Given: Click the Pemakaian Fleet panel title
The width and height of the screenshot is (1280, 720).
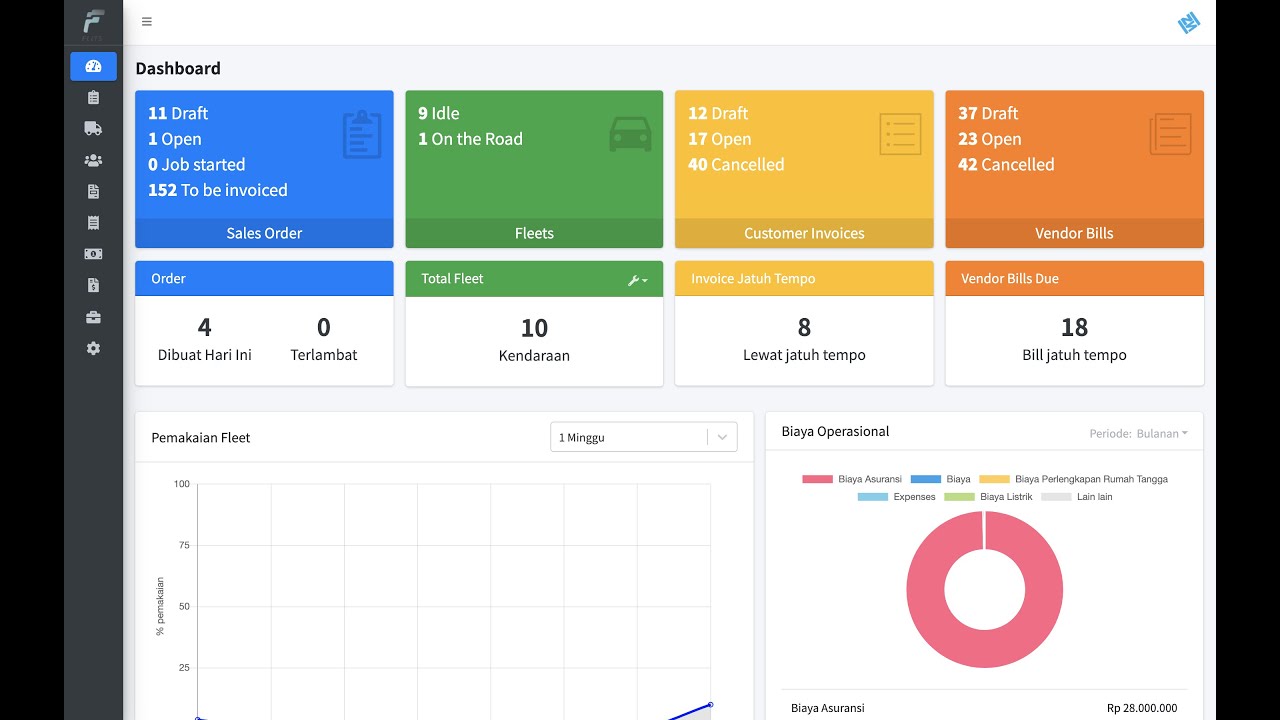Looking at the screenshot, I should pyautogui.click(x=201, y=437).
